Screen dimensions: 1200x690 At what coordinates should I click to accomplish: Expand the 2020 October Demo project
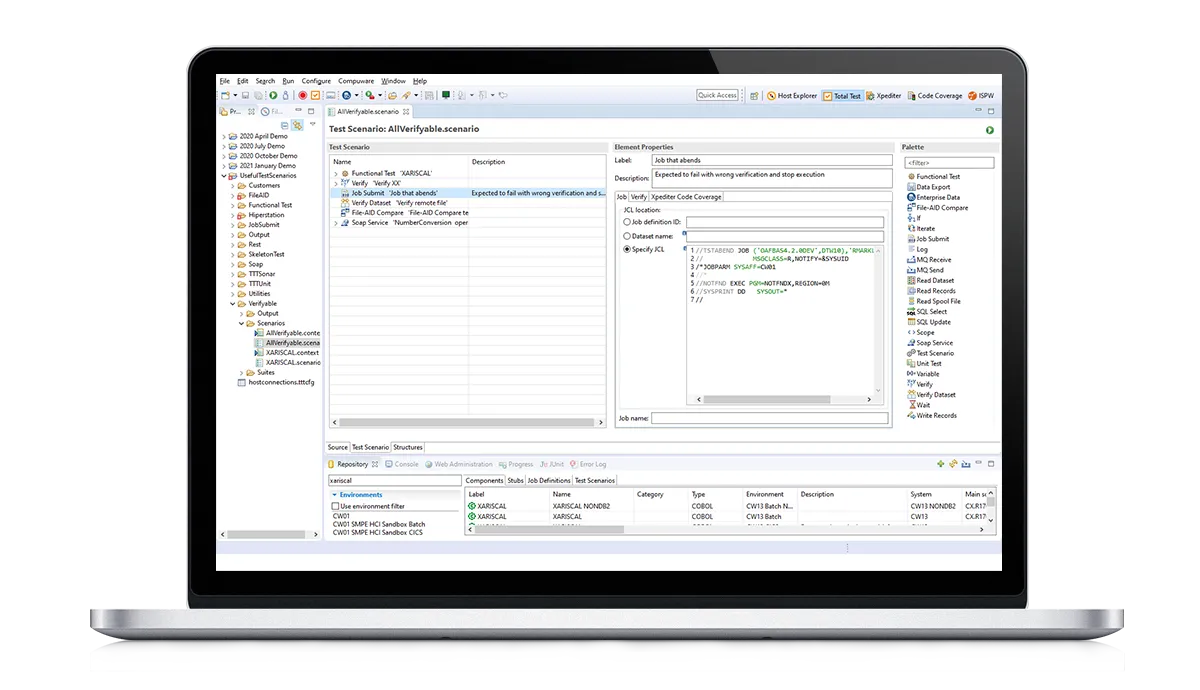(224, 156)
